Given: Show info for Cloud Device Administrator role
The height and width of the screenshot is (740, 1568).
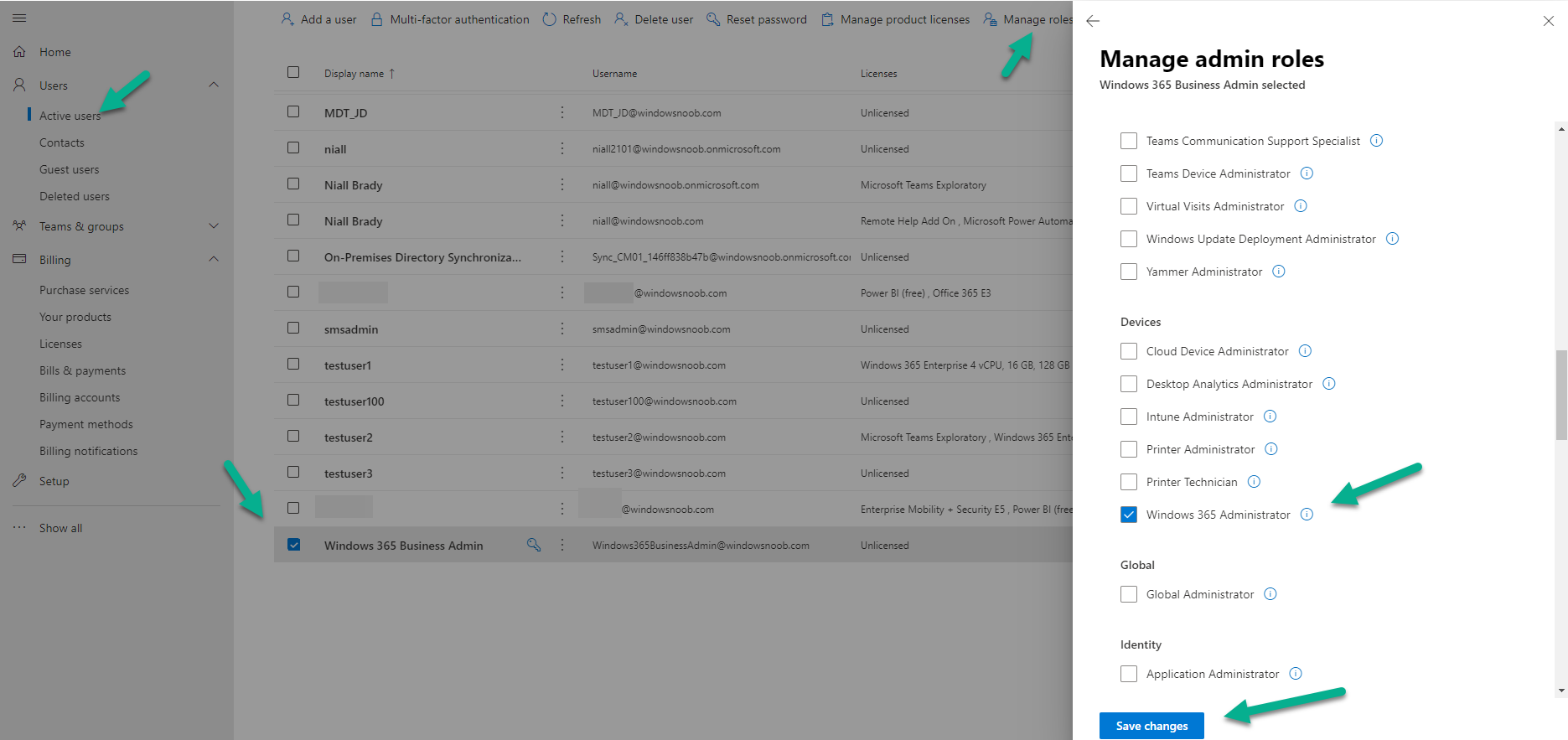Looking at the screenshot, I should click(1305, 350).
